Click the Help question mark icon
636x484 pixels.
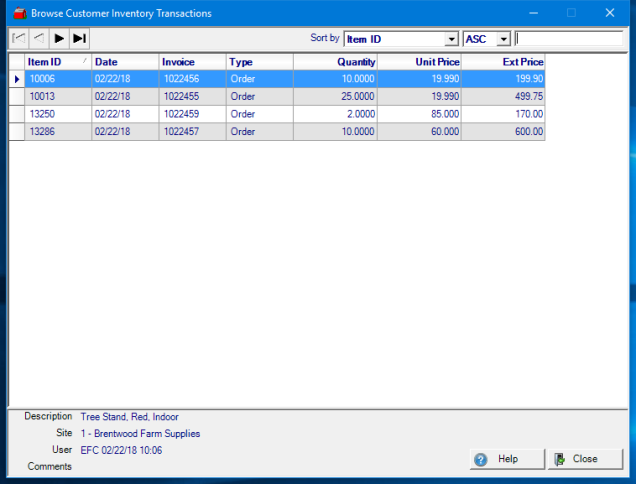tap(481, 459)
